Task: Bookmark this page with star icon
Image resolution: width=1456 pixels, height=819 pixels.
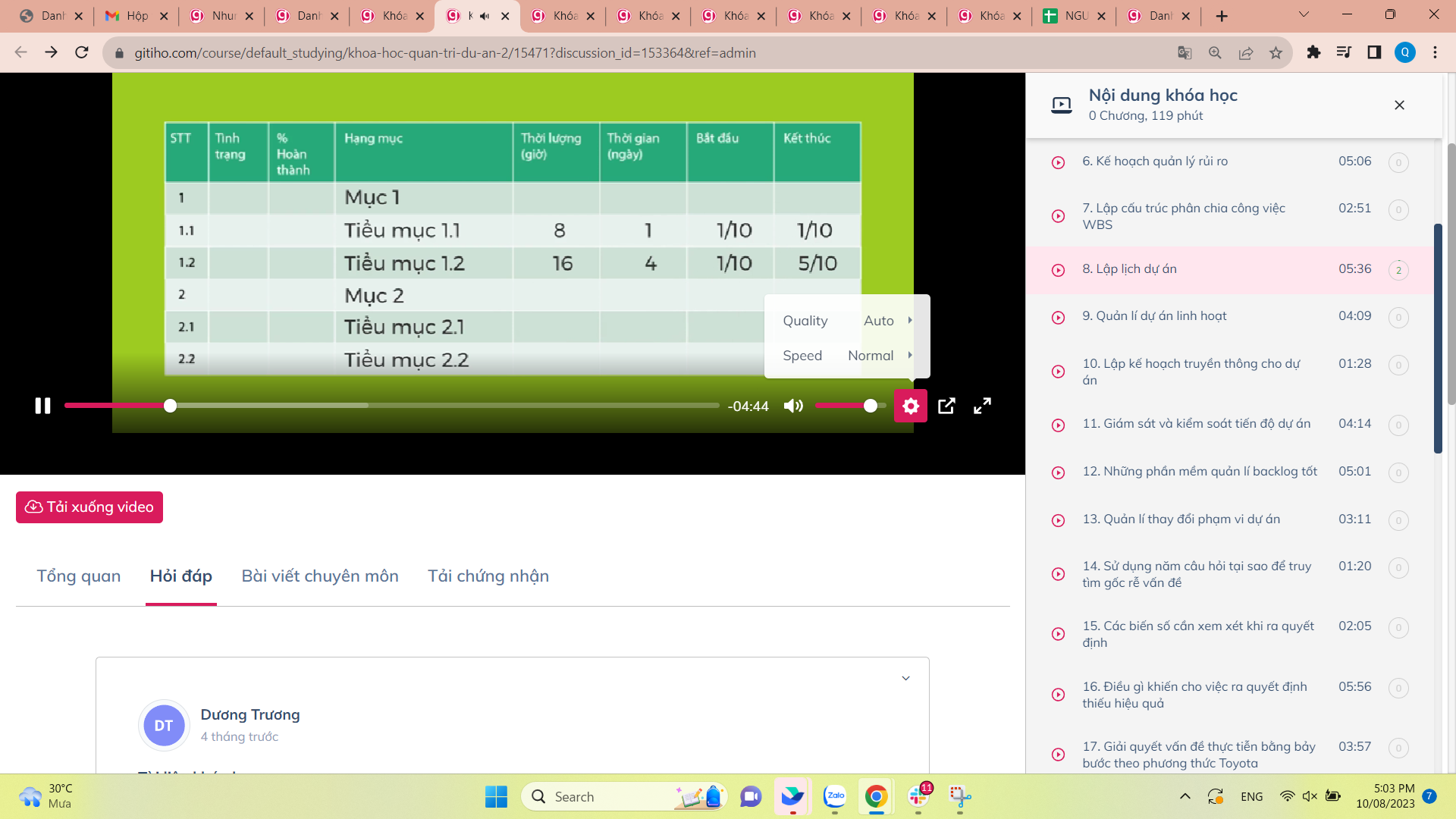Action: click(1276, 53)
